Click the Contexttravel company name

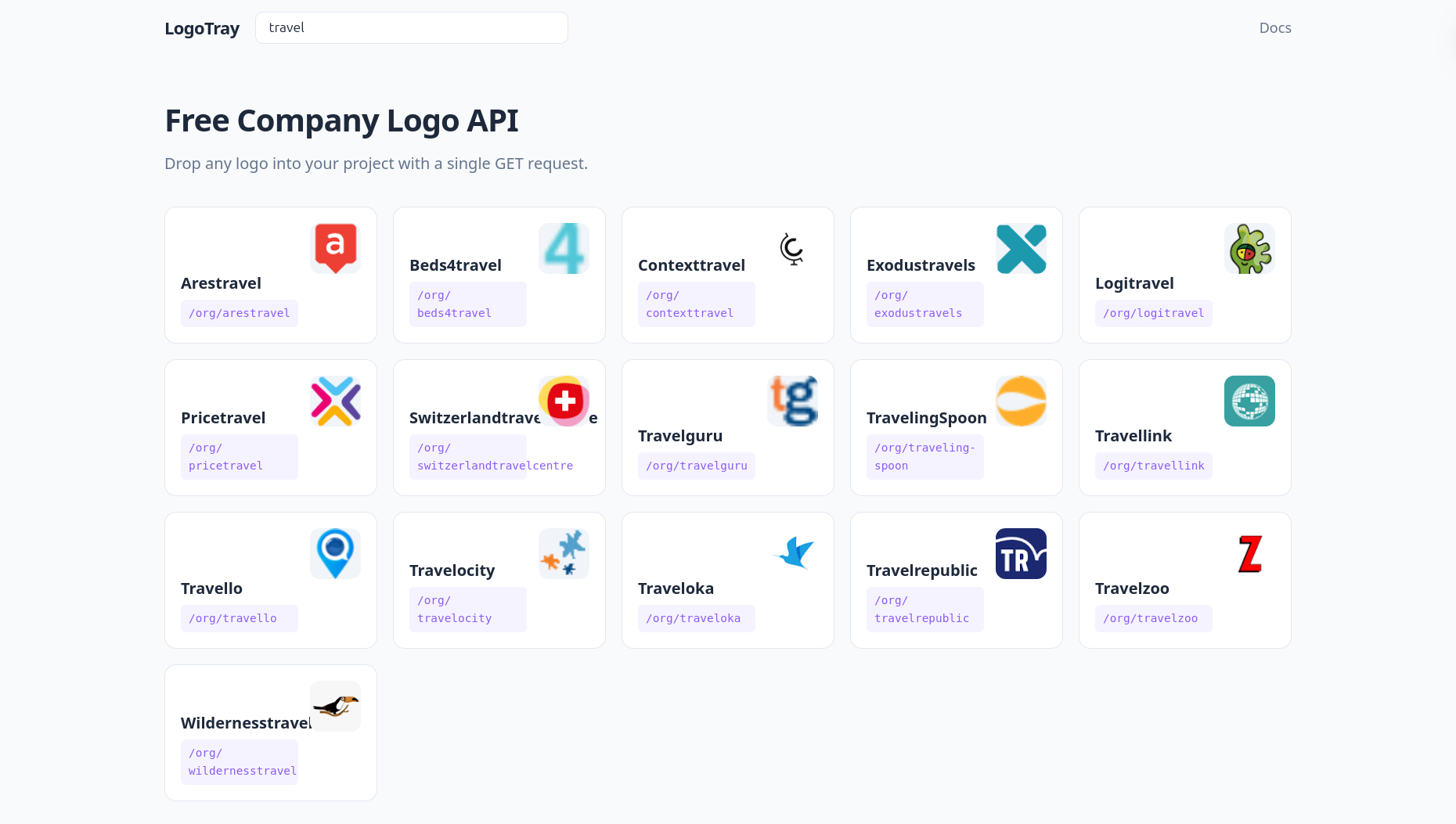point(691,265)
